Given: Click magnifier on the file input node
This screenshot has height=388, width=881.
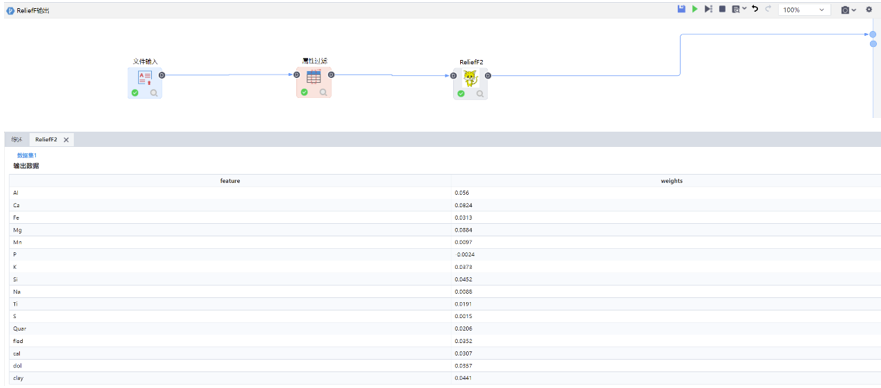Looking at the screenshot, I should (x=154, y=93).
